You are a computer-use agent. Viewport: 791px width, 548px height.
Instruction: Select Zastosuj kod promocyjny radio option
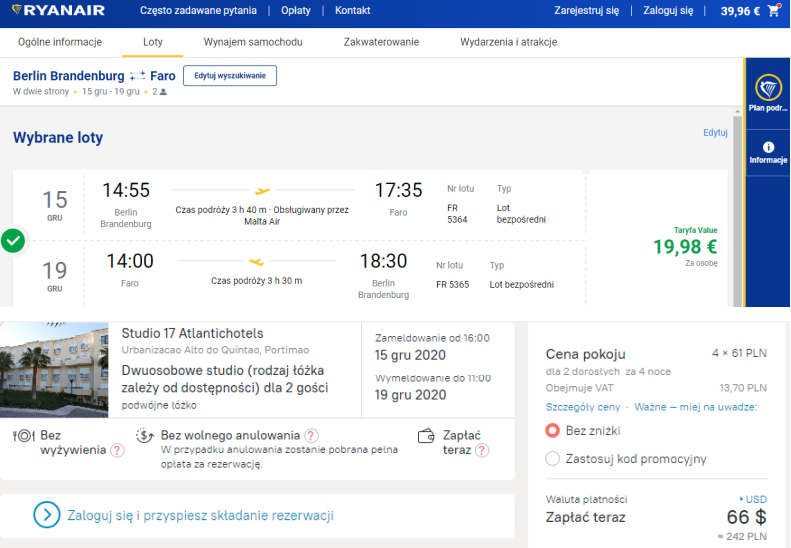pyautogui.click(x=552, y=459)
